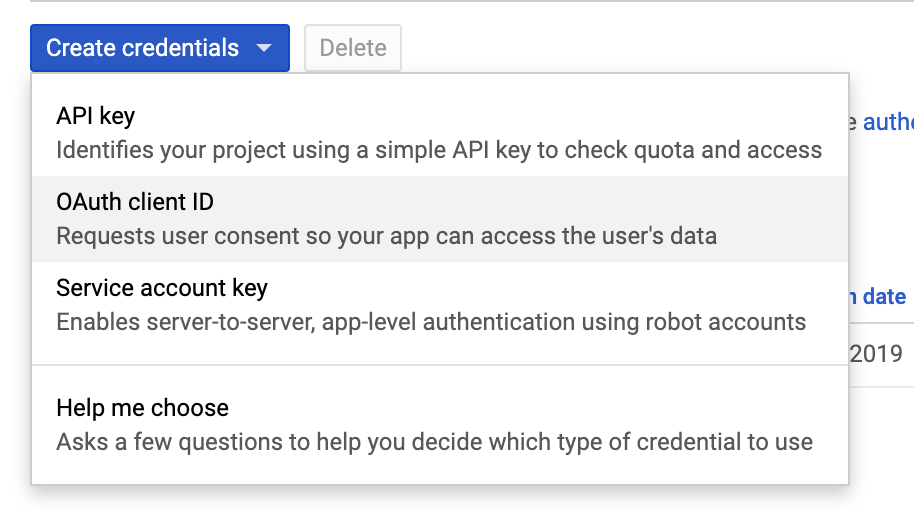The image size is (914, 526).
Task: Open the partially hidden blue 'authe' link
Action: (887, 122)
